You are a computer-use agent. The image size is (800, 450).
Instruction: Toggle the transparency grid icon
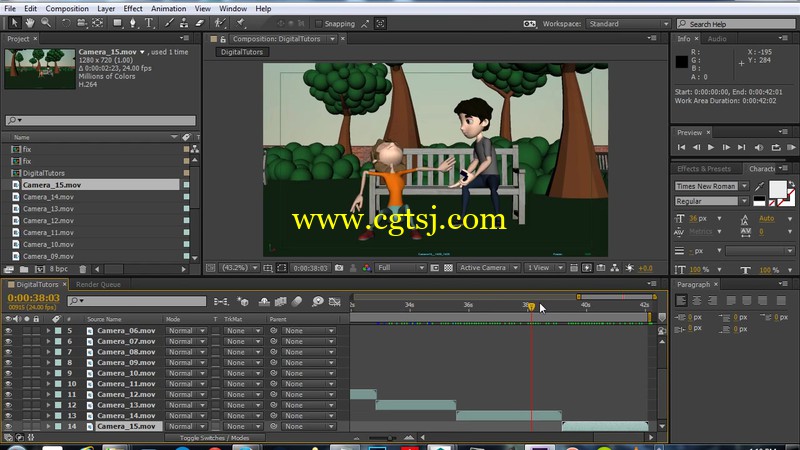coord(448,268)
